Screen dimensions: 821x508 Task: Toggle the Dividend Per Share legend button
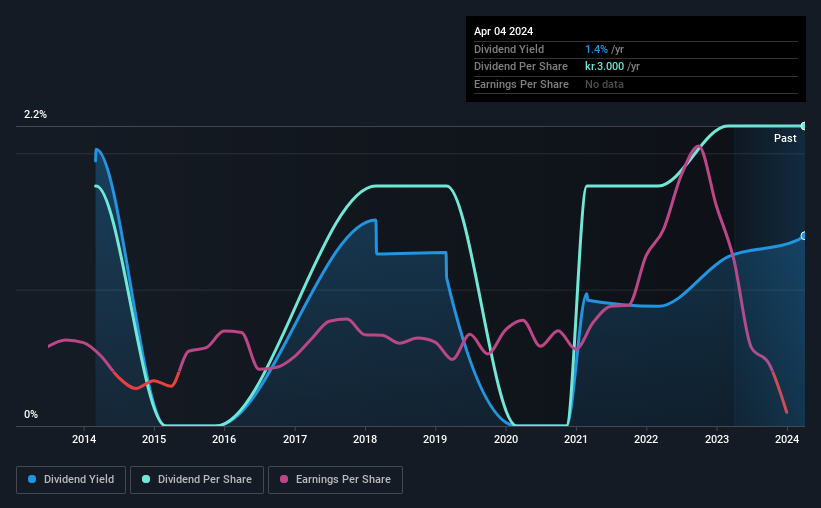(x=197, y=480)
